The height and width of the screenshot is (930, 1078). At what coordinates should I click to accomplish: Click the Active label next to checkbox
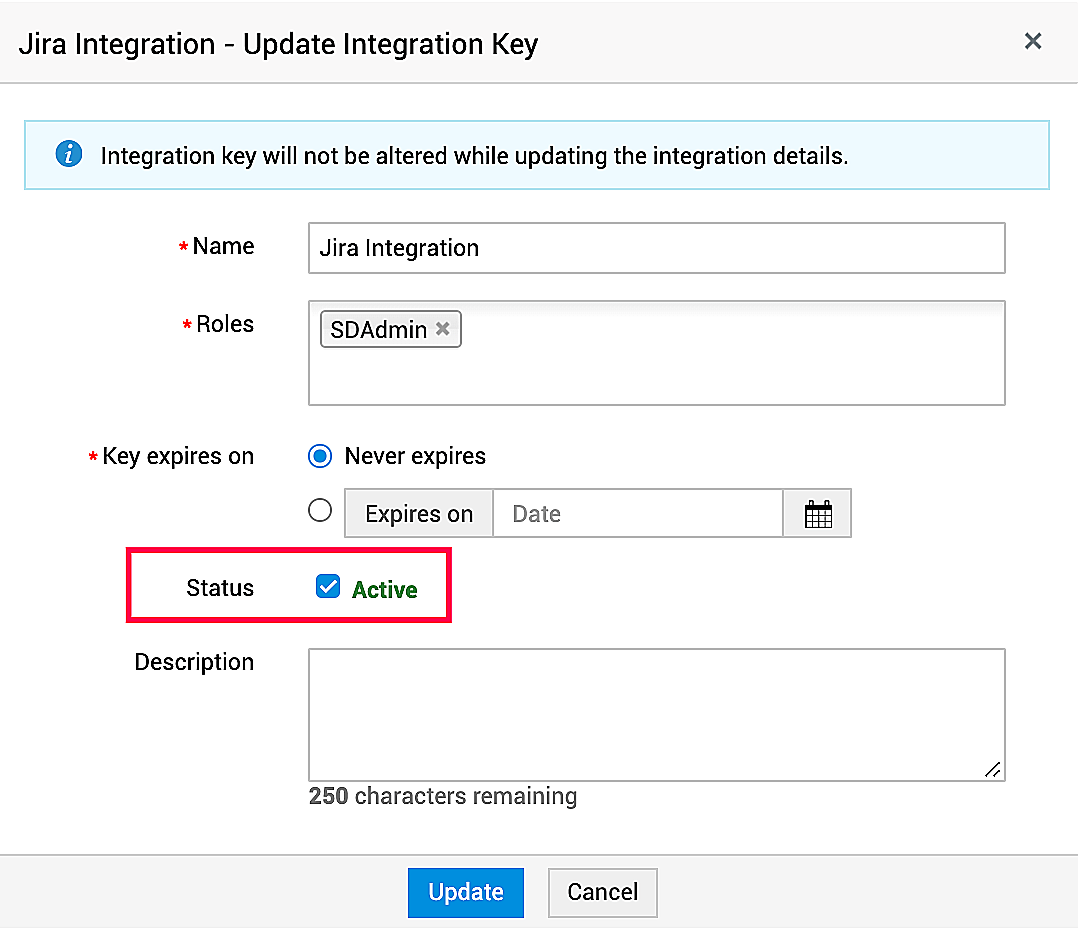385,589
